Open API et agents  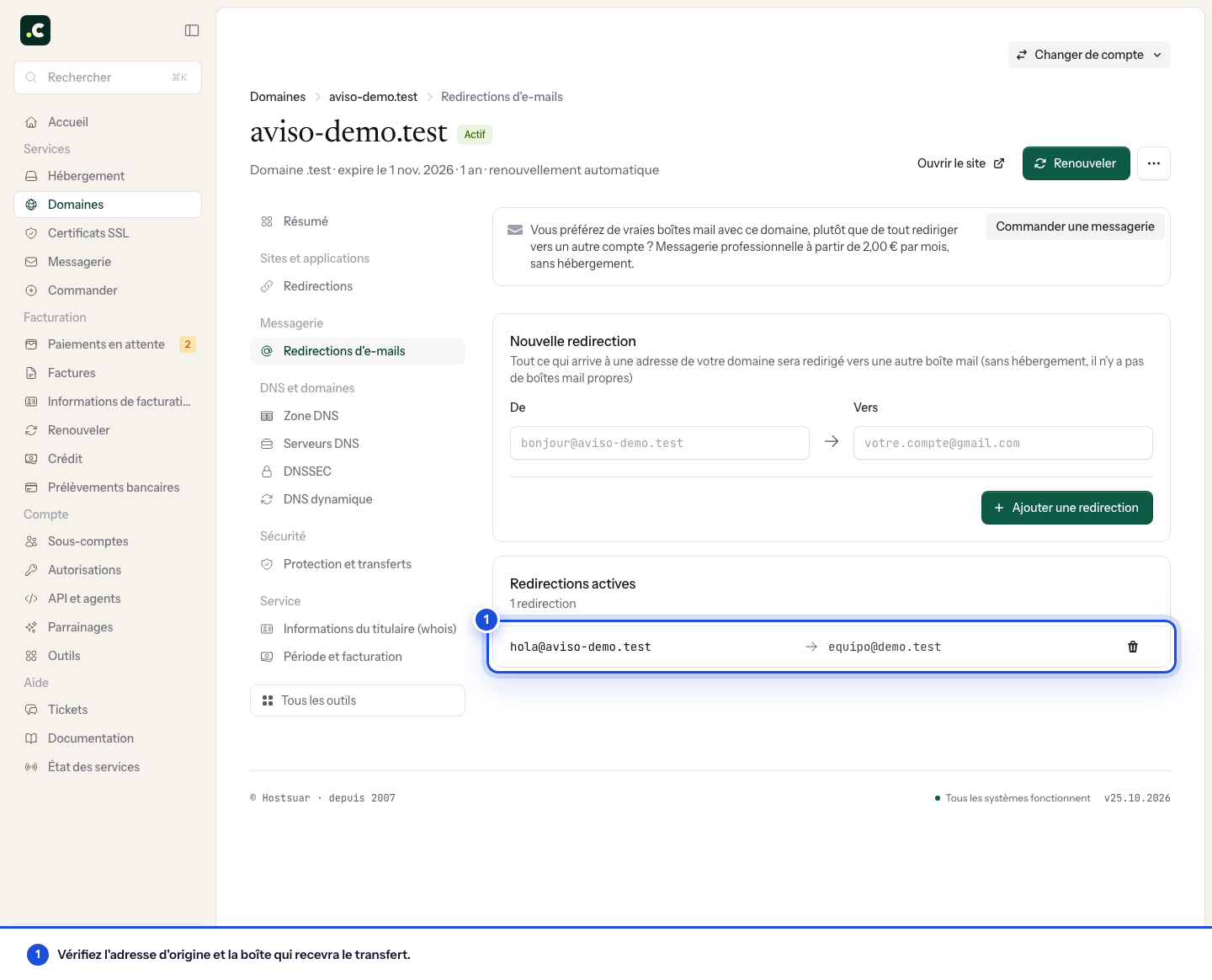[x=108, y=599]
